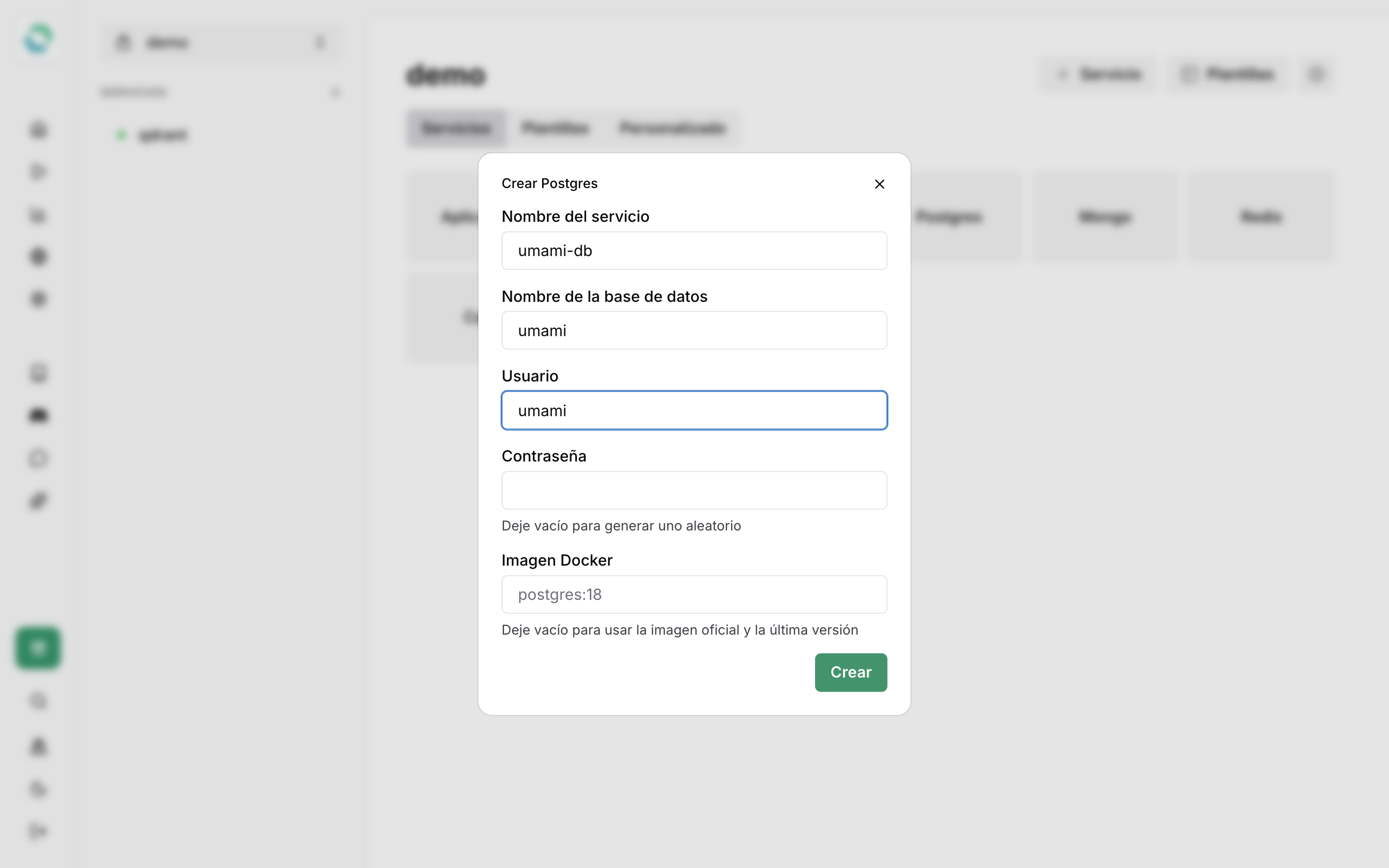Click the Imagen Docker field with postgres:18 placeholder

tap(694, 595)
